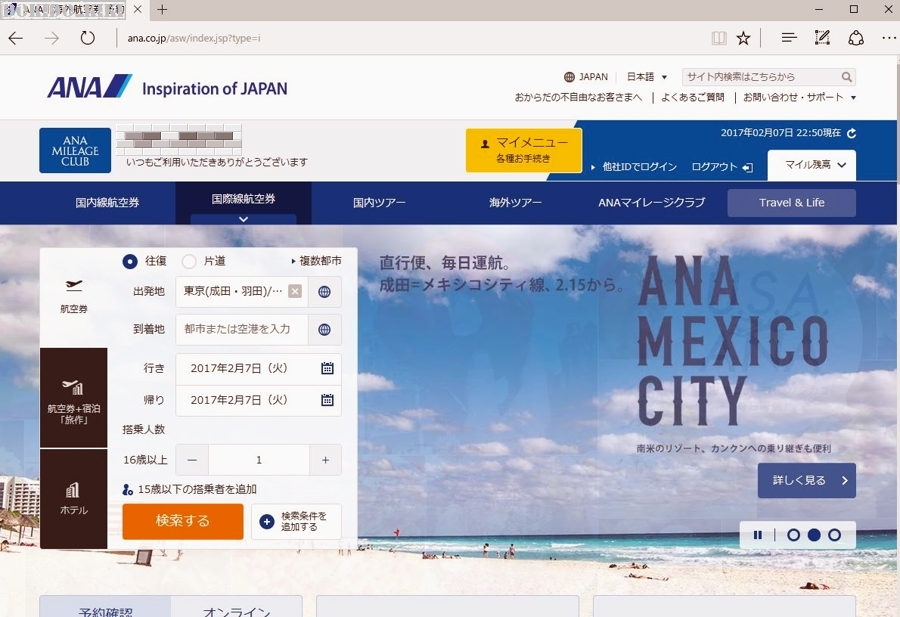Refresh the timestamp with reload icon
900x617 pixels.
point(852,133)
